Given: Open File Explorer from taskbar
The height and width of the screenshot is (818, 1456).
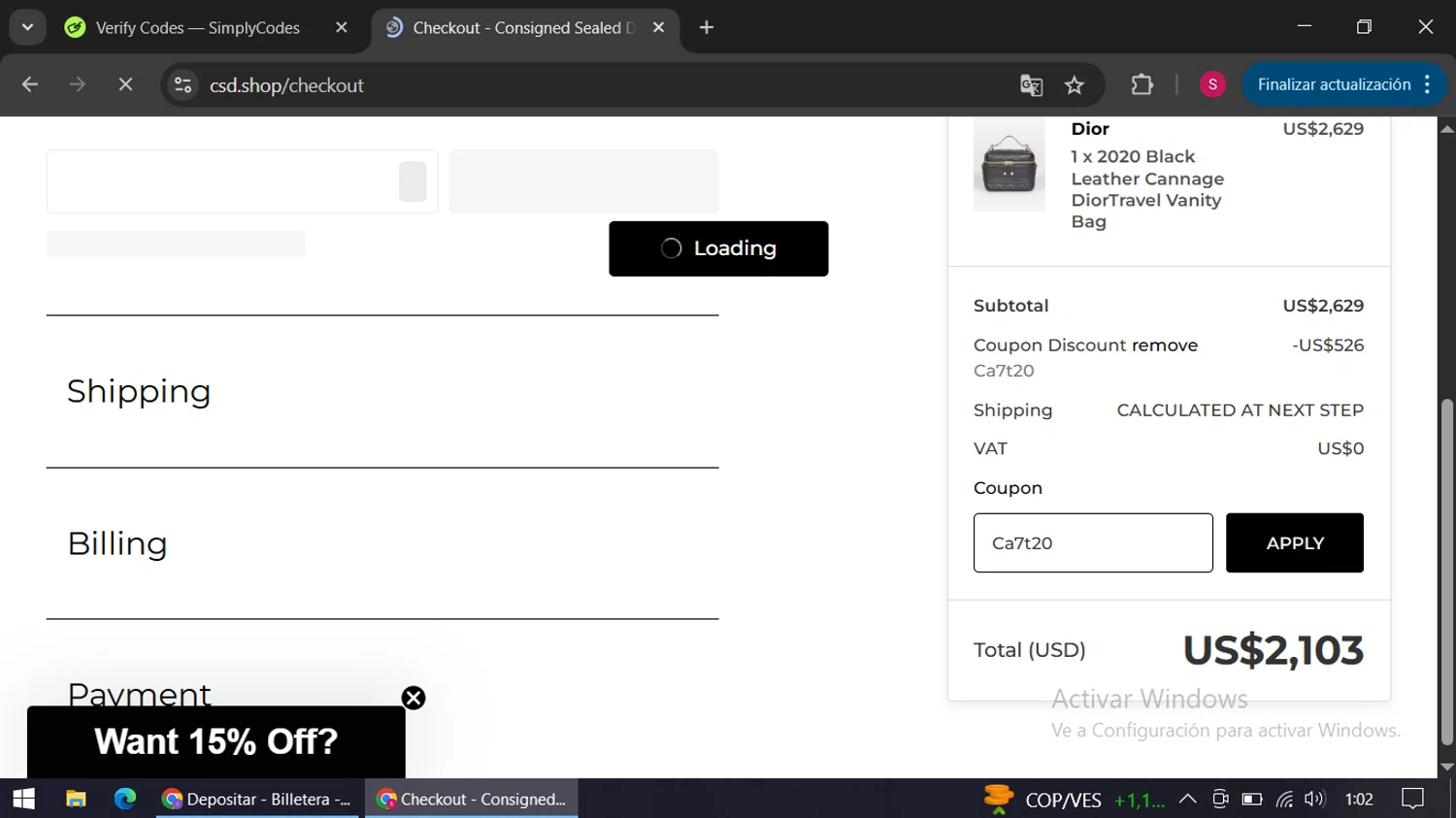Looking at the screenshot, I should (76, 799).
